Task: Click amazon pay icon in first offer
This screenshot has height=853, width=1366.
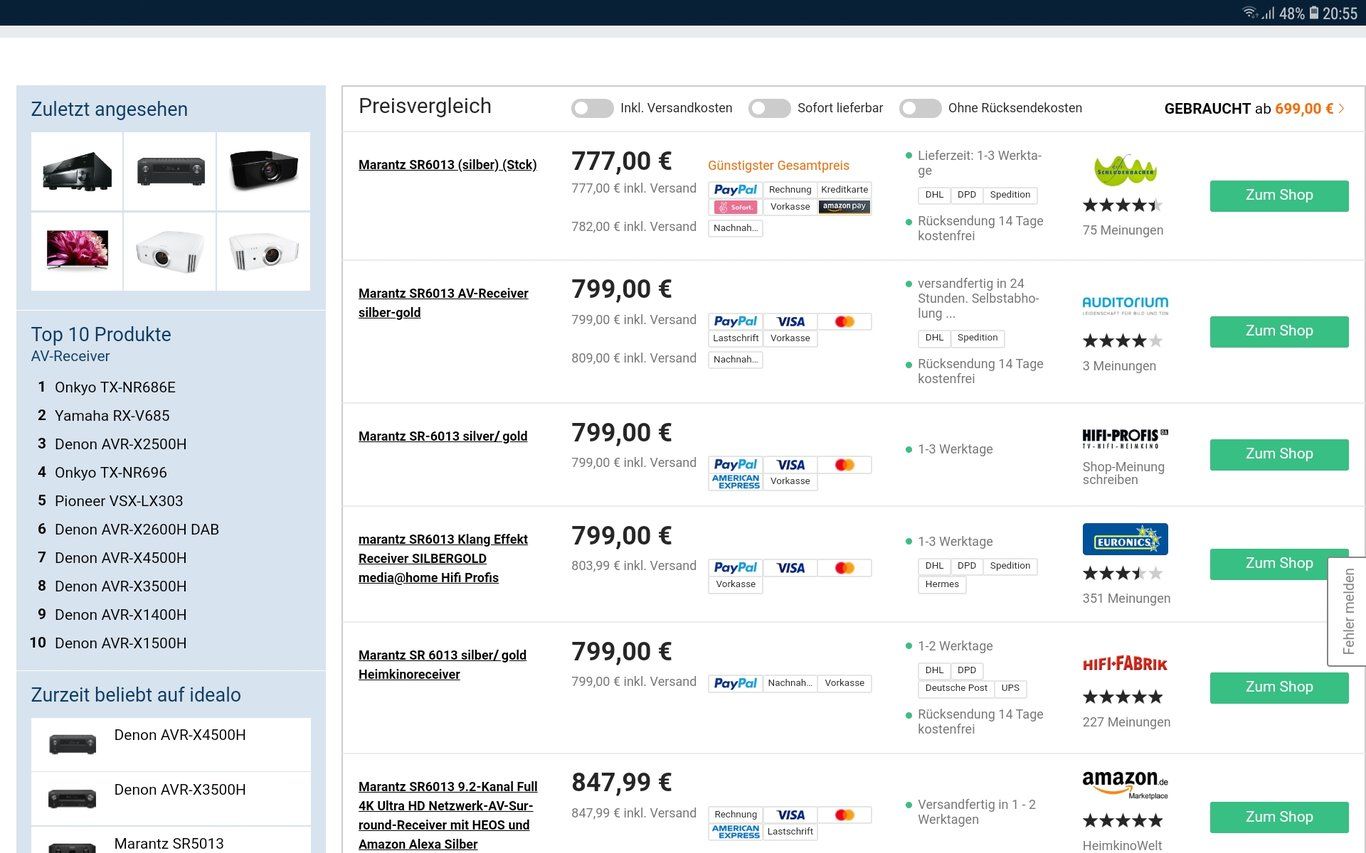Action: (x=844, y=207)
